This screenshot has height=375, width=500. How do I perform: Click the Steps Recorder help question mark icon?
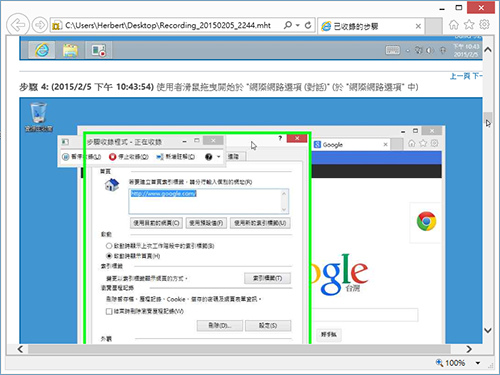(209, 157)
